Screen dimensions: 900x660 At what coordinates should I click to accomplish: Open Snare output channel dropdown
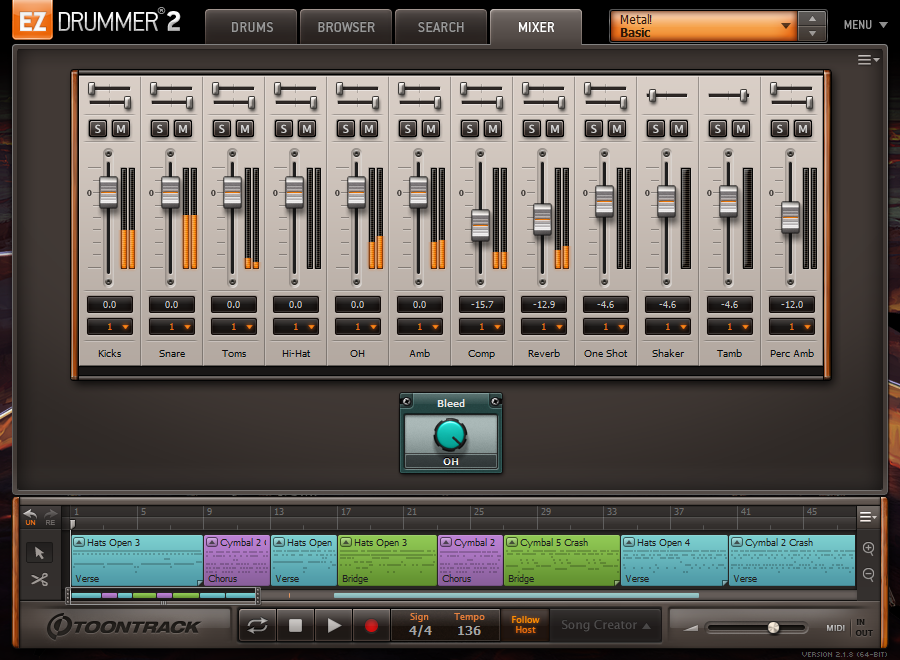pyautogui.click(x=172, y=327)
